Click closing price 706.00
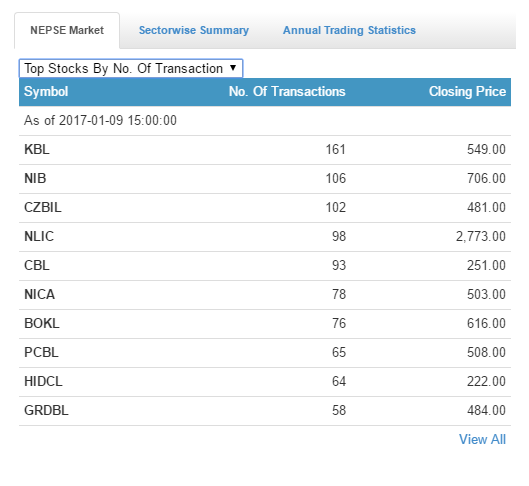 (486, 179)
